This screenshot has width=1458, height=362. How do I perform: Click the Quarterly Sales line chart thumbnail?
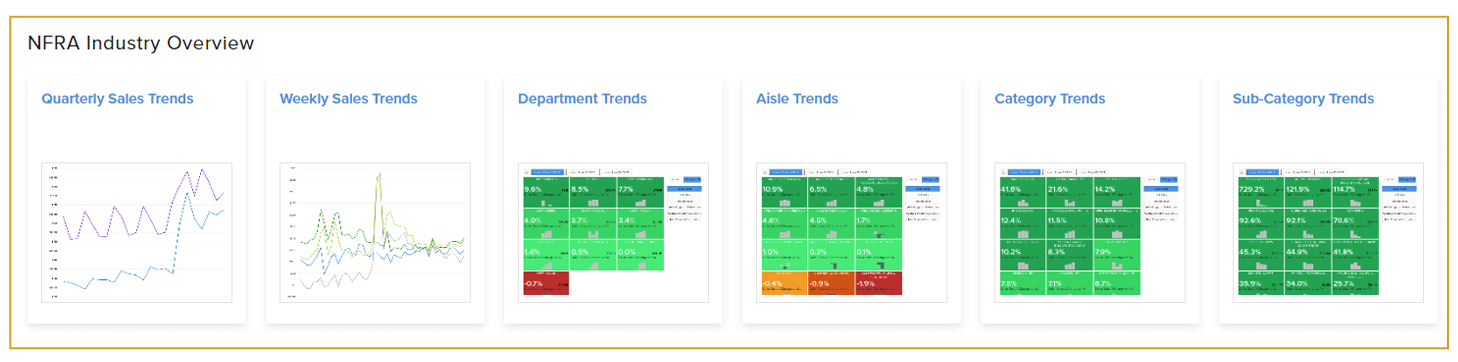[136, 232]
